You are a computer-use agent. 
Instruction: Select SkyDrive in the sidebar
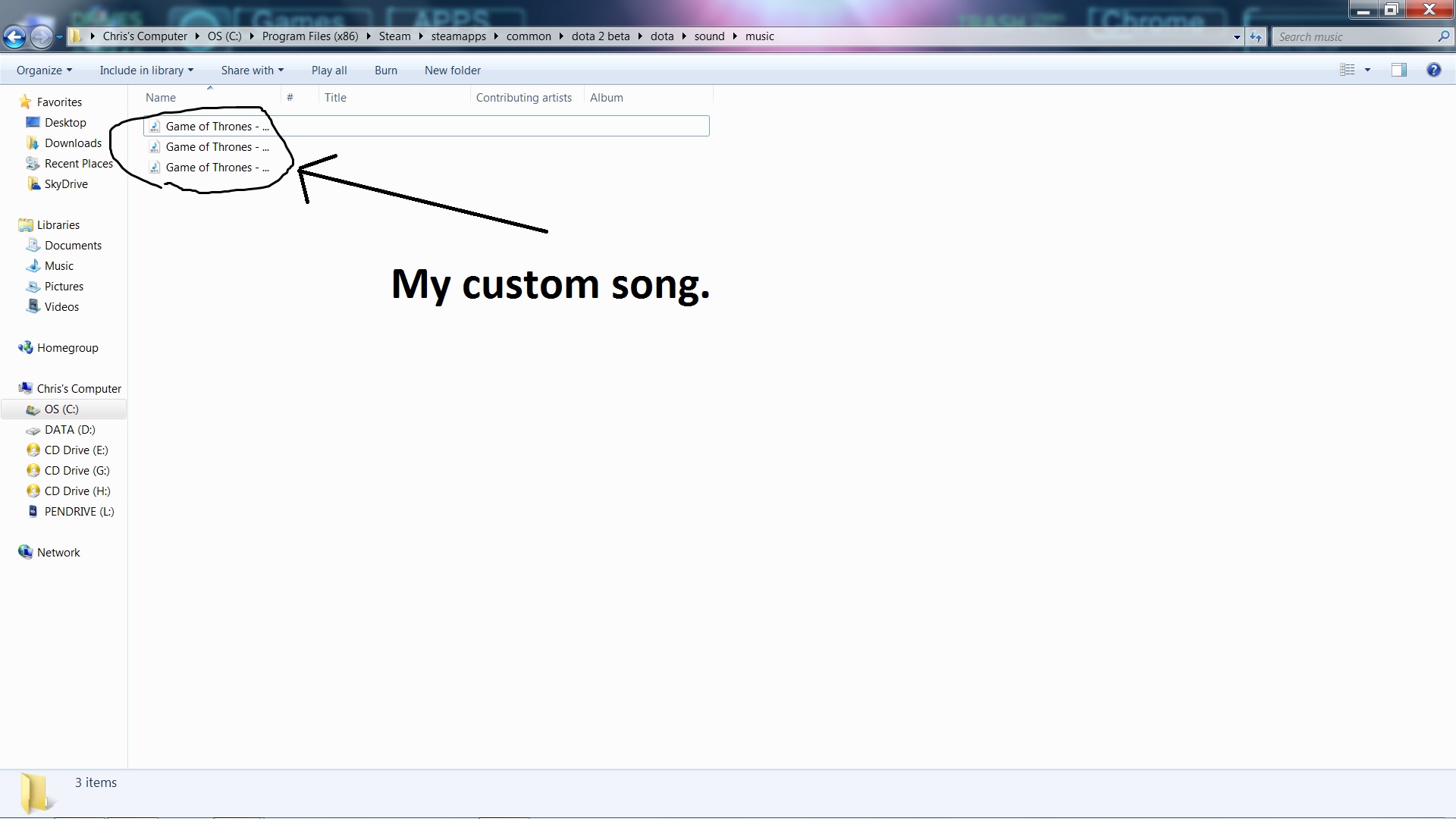click(x=66, y=184)
